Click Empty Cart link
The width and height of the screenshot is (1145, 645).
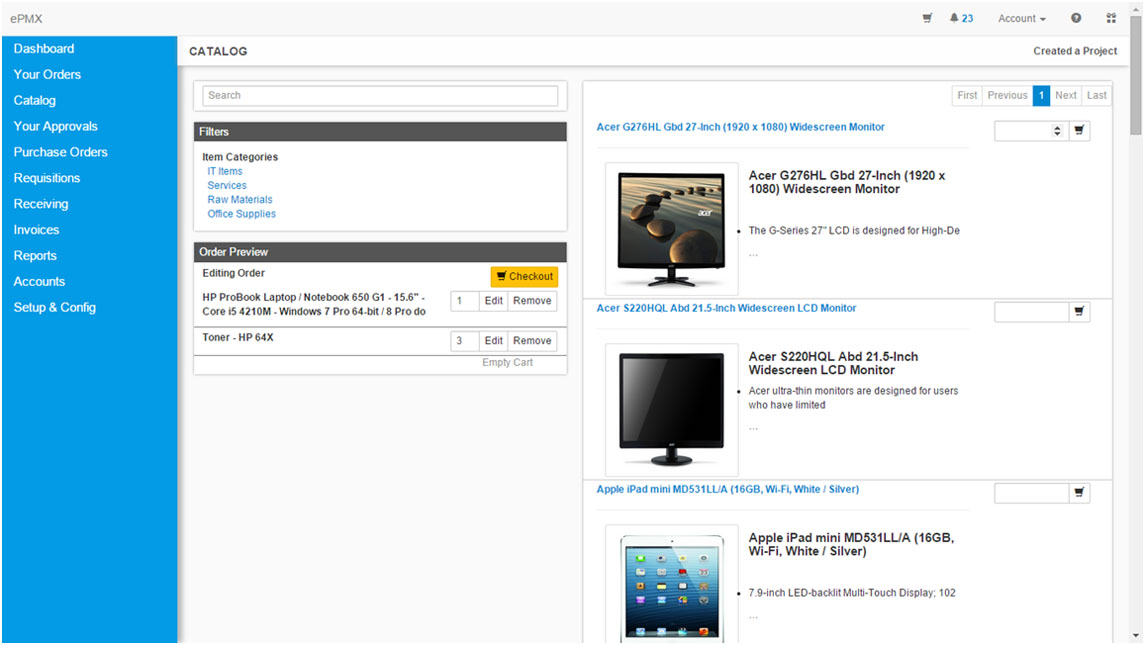508,363
